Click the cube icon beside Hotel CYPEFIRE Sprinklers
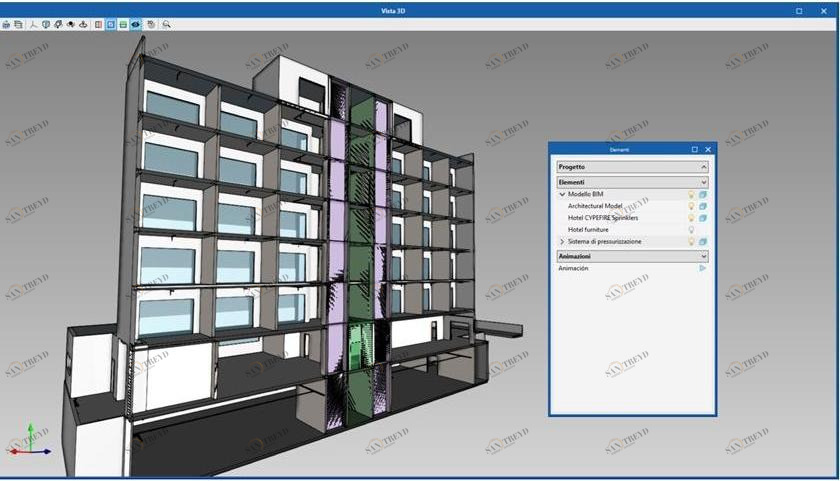The image size is (840, 481). [703, 218]
